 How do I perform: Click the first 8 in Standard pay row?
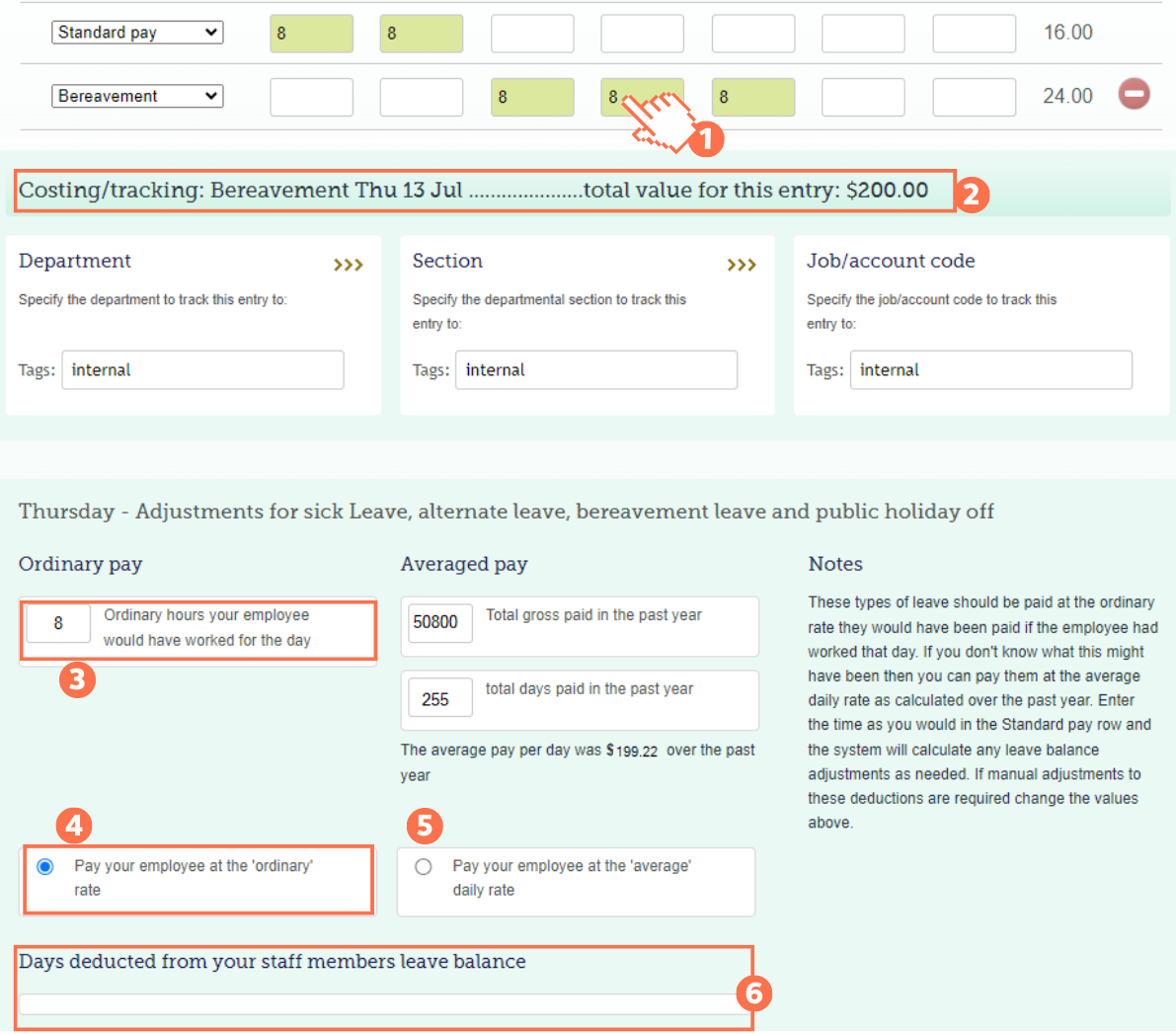311,33
